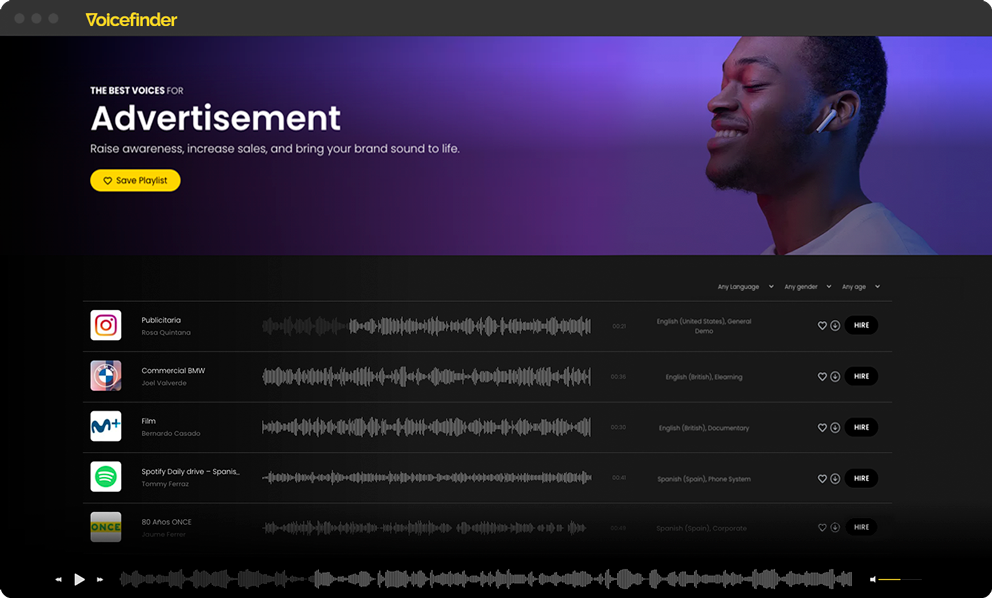Seek within the Spotify Daily drive waveform
The width and height of the screenshot is (992, 598).
426,478
